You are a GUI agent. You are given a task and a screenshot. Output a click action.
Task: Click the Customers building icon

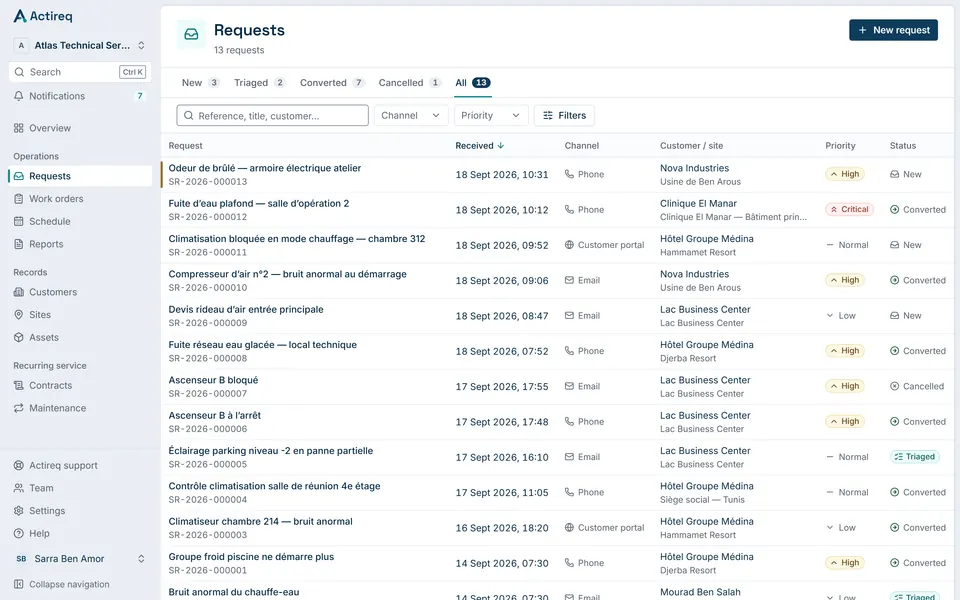click(19, 292)
